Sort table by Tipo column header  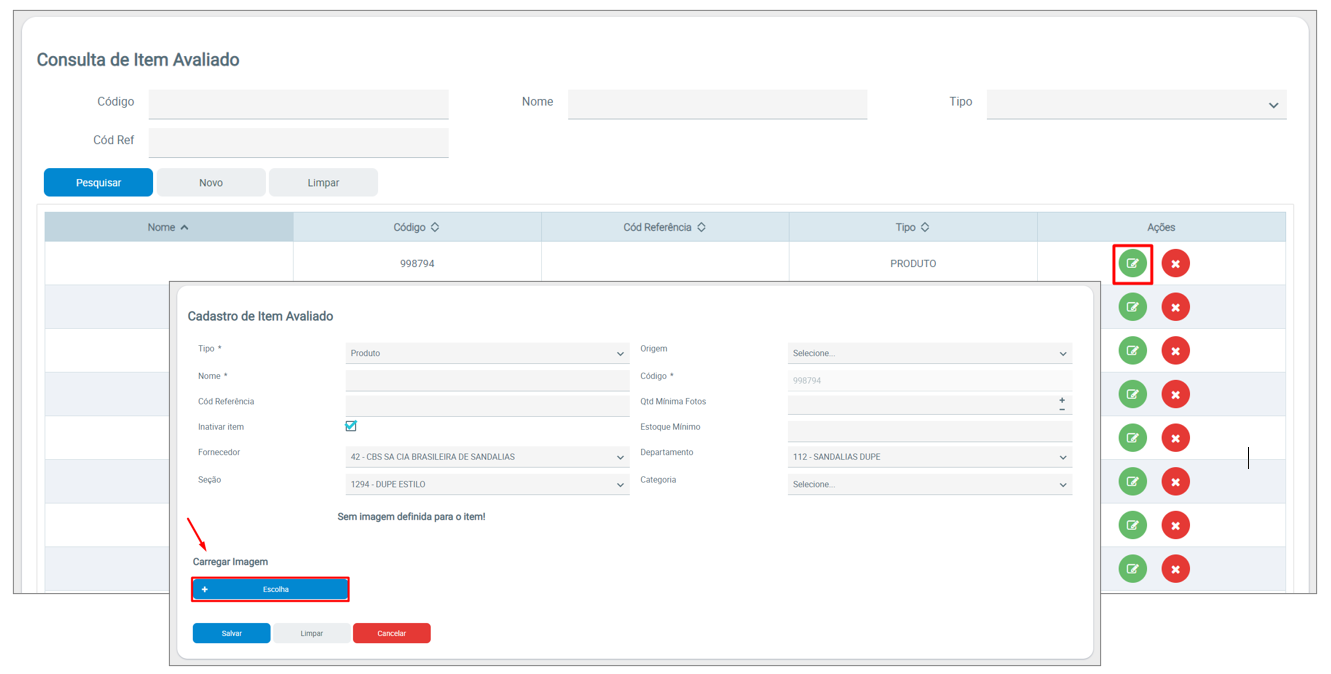click(x=924, y=227)
